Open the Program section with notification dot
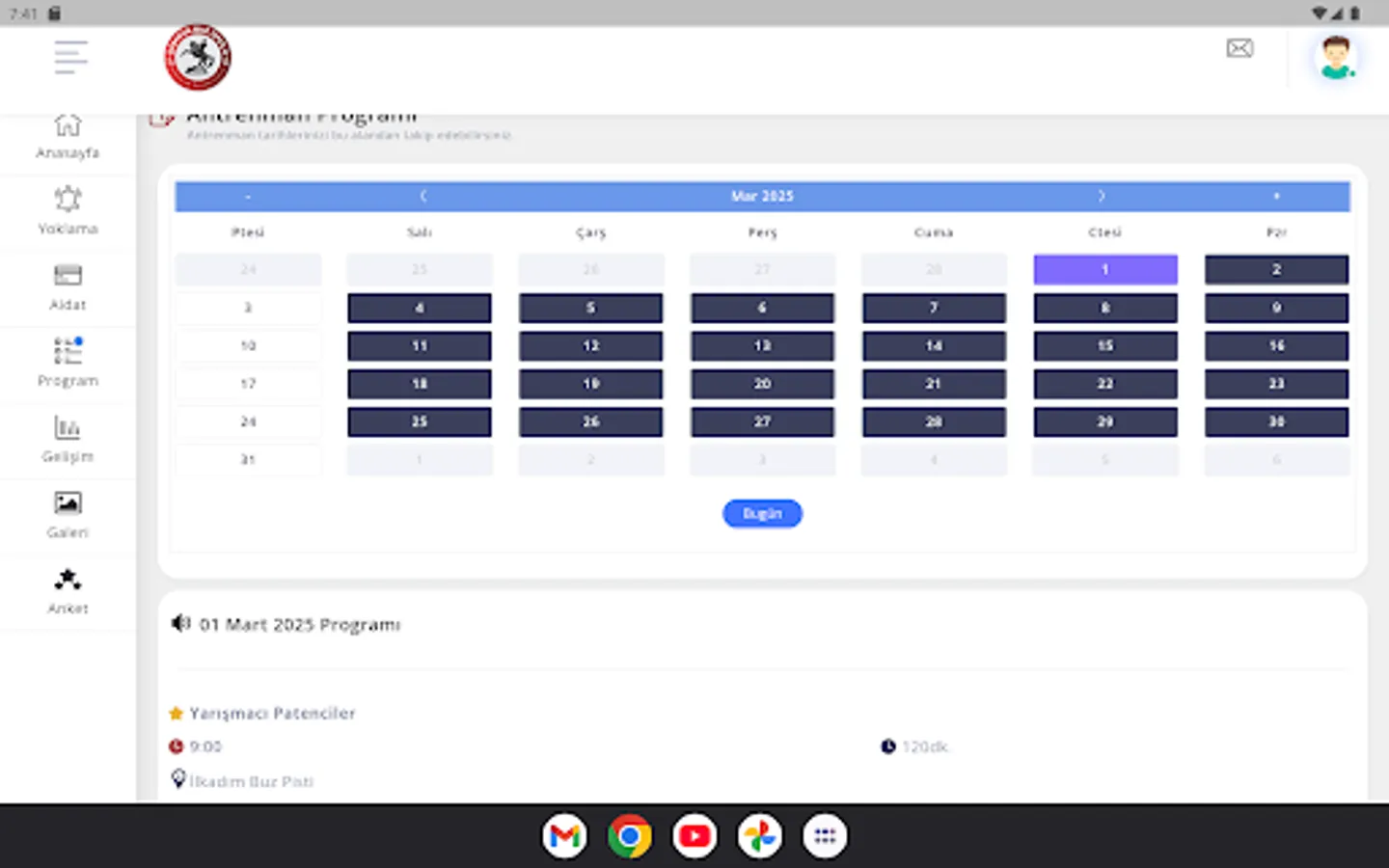The width and height of the screenshot is (1389, 868). coord(68,362)
